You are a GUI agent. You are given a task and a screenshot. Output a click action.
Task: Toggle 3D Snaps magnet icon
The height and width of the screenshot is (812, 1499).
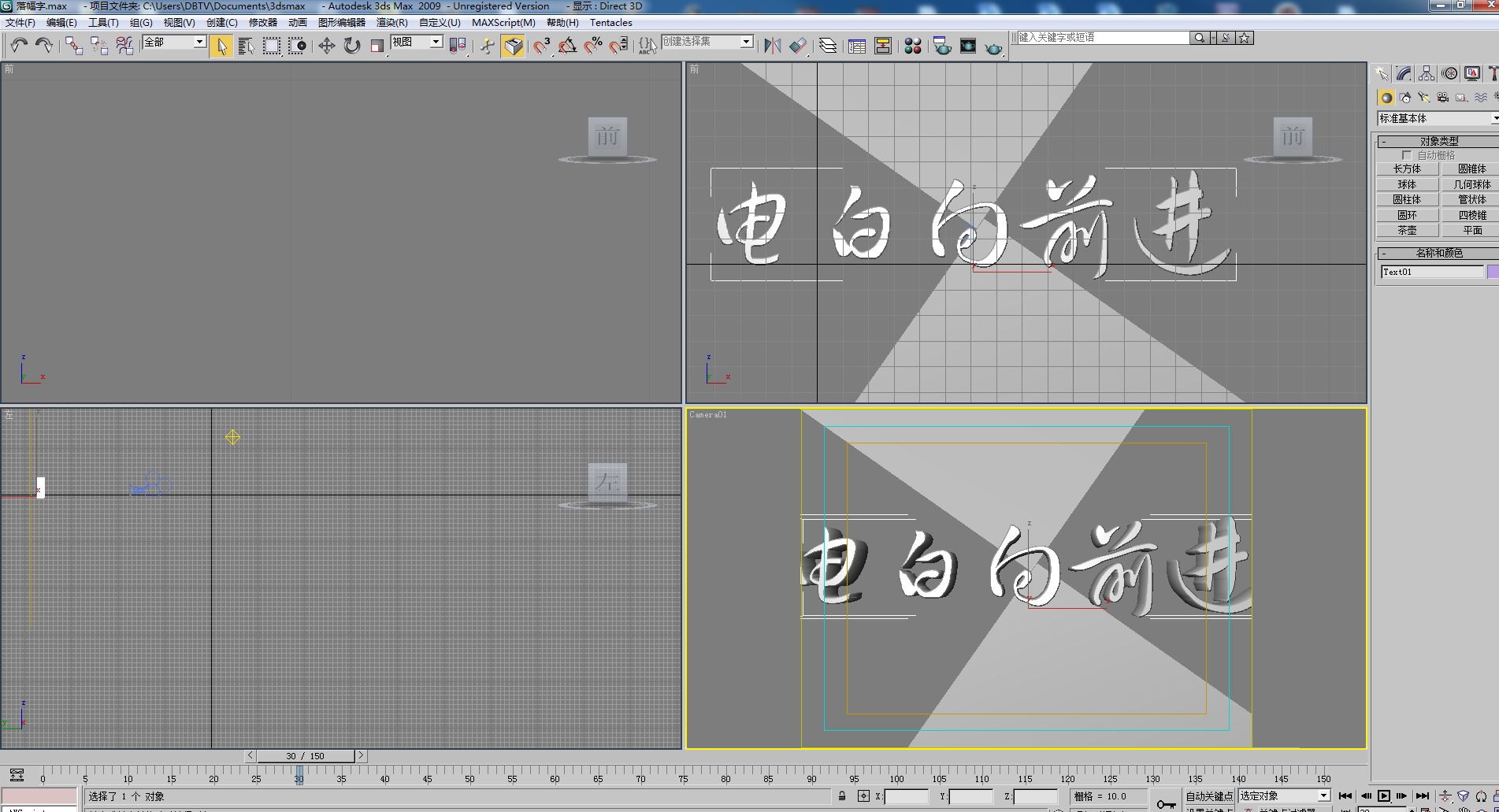[x=541, y=46]
